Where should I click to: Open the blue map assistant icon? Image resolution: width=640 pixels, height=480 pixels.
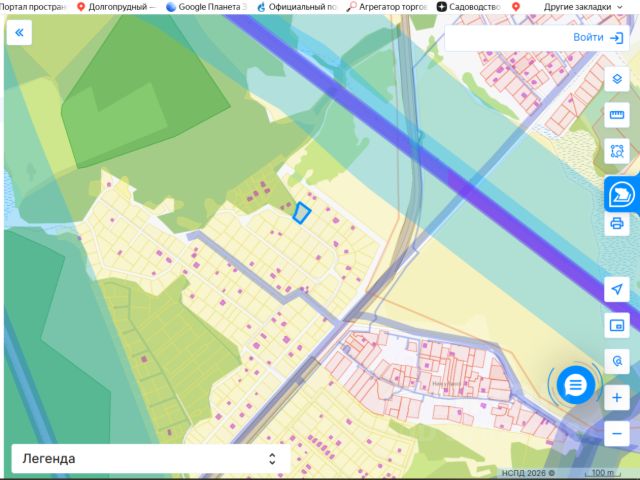pos(622,195)
